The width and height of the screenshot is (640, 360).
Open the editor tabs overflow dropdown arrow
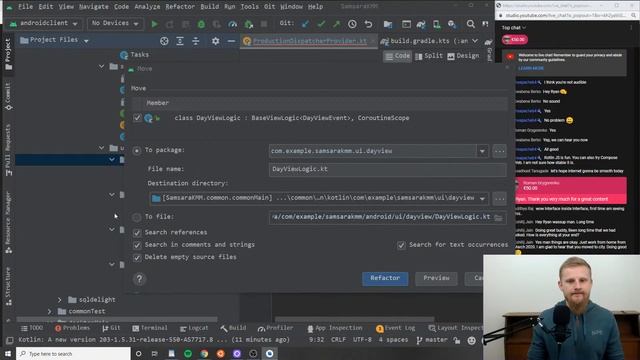[x=475, y=41]
